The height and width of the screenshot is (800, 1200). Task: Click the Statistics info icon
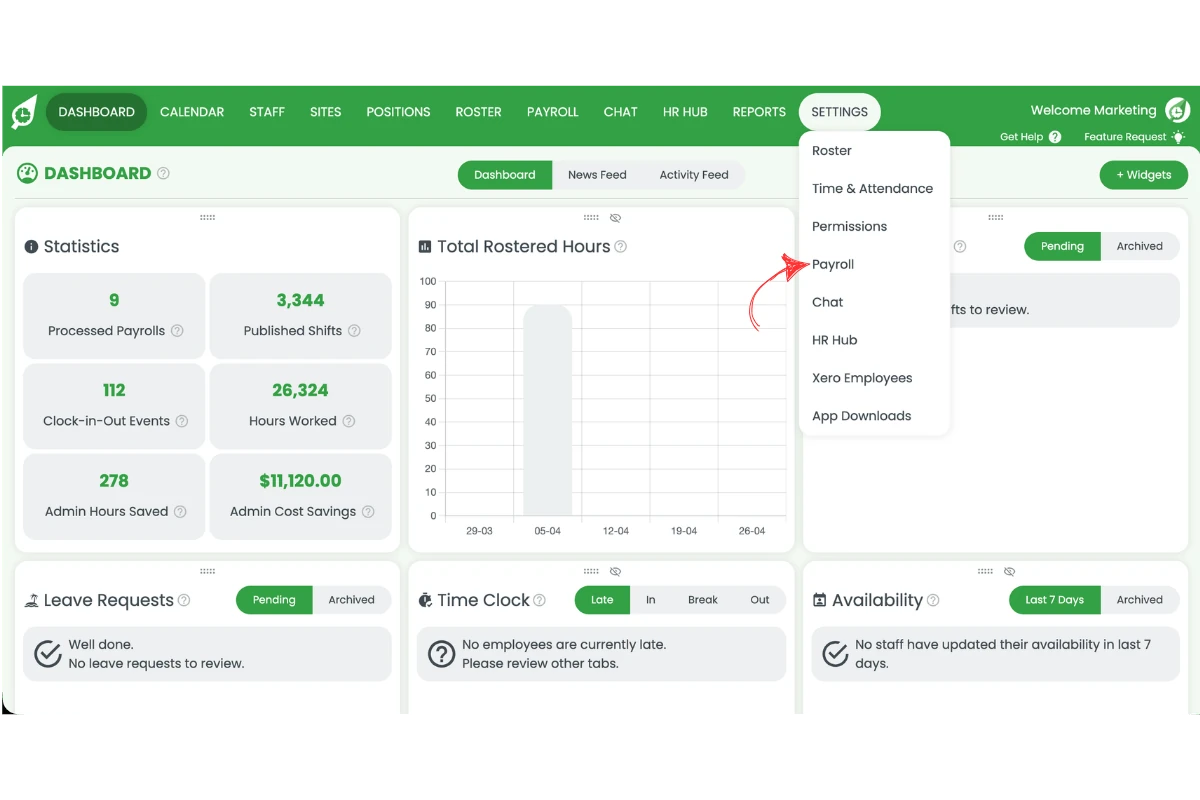(x=31, y=246)
